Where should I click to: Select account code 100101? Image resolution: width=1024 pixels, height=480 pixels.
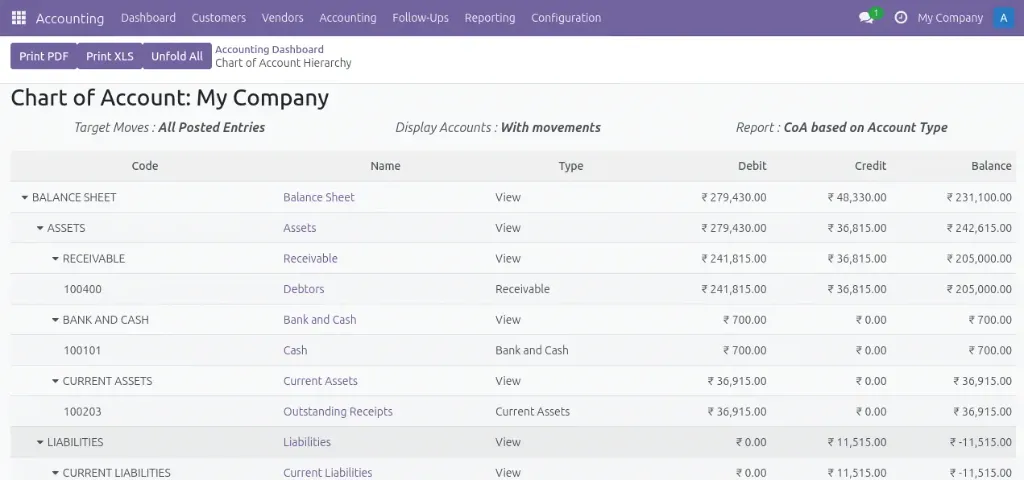point(82,351)
